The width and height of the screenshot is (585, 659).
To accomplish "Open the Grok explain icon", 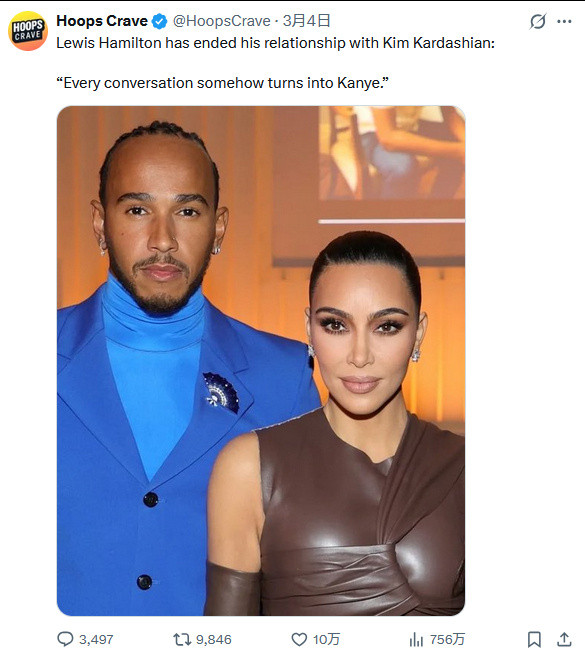I will tap(538, 21).
